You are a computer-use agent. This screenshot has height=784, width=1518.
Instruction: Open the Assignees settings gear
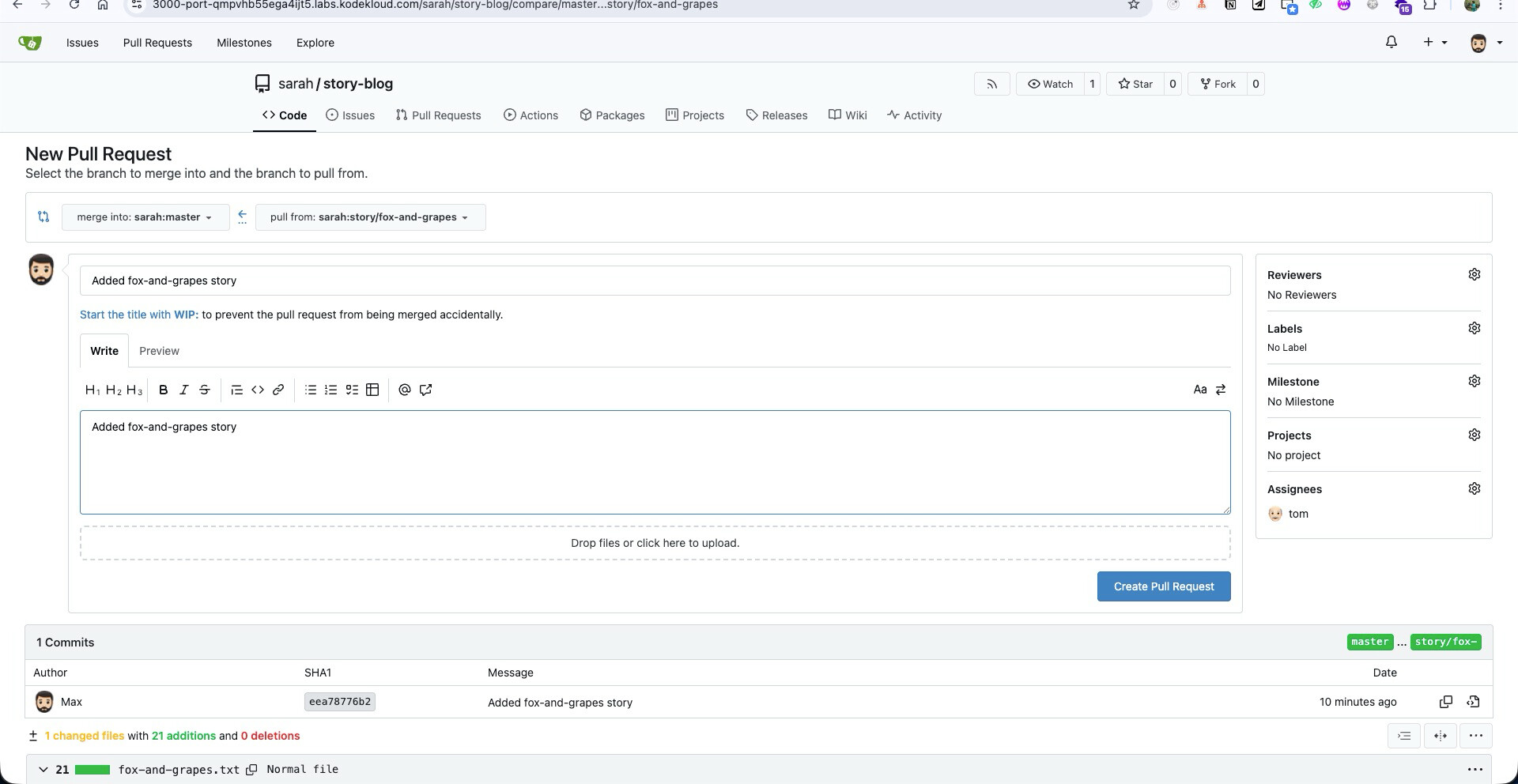point(1475,488)
